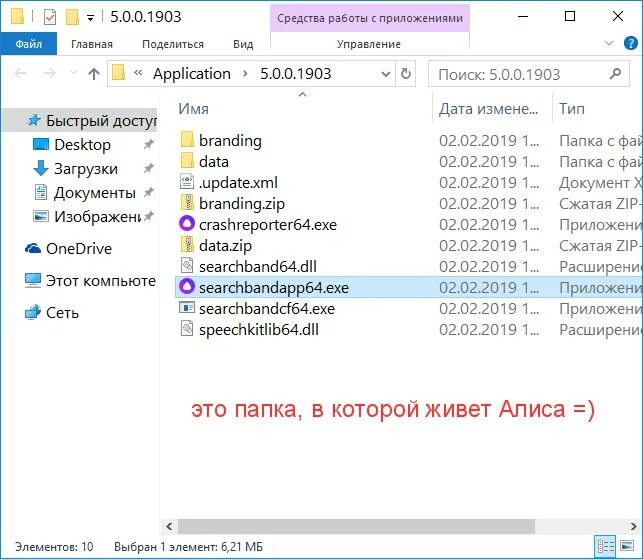The width and height of the screenshot is (643, 559).
Task: Open Help with the question mark icon
Action: tap(630, 43)
